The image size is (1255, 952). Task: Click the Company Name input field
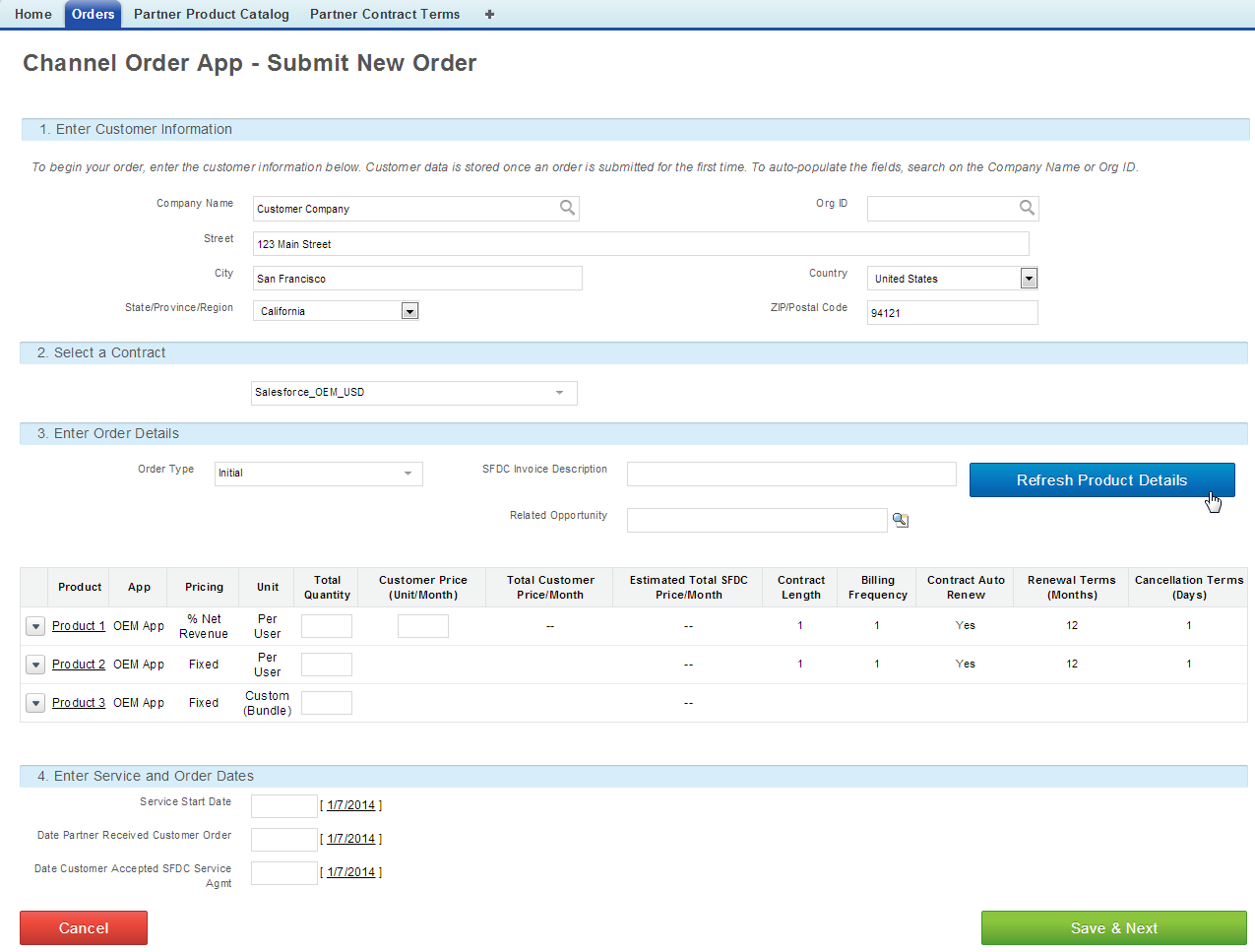[x=415, y=209]
